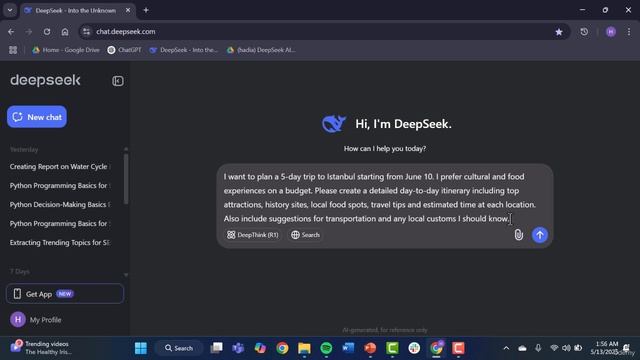
Task: Open File Explorer from taskbar
Action: (x=304, y=348)
